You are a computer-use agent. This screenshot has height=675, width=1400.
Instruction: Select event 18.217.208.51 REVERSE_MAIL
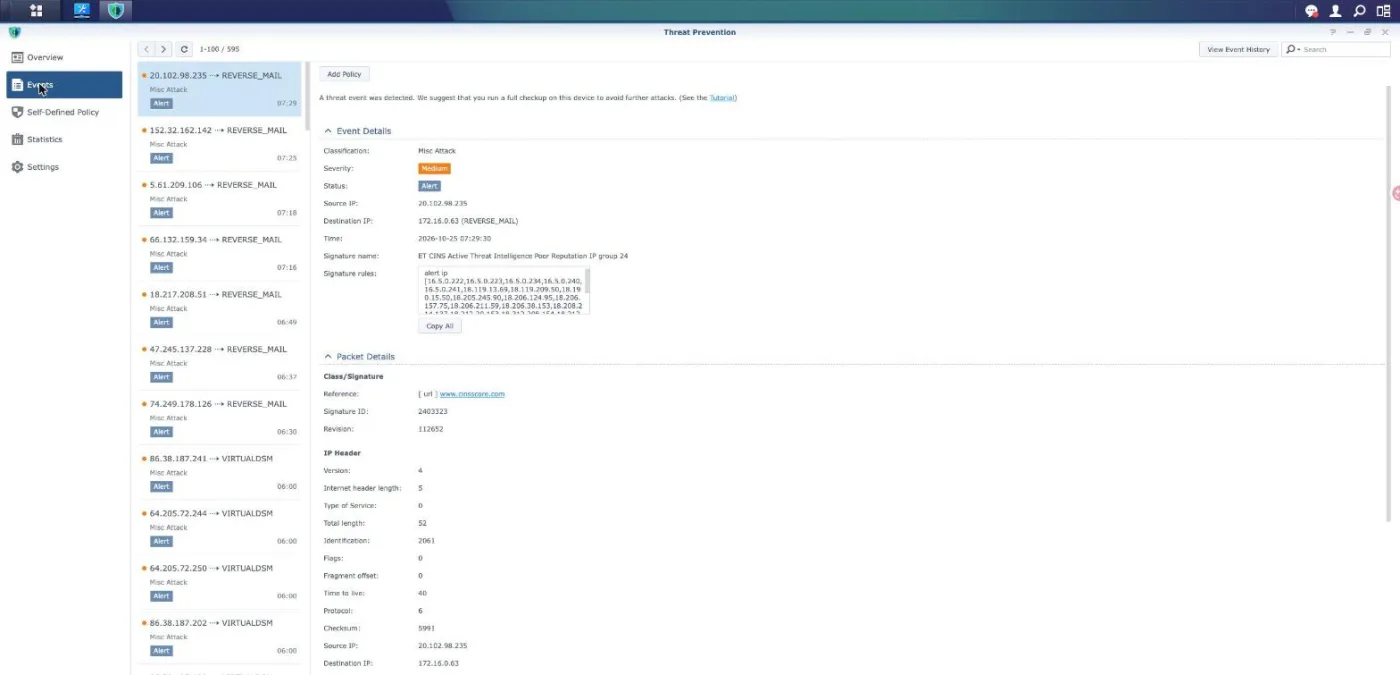tap(219, 308)
